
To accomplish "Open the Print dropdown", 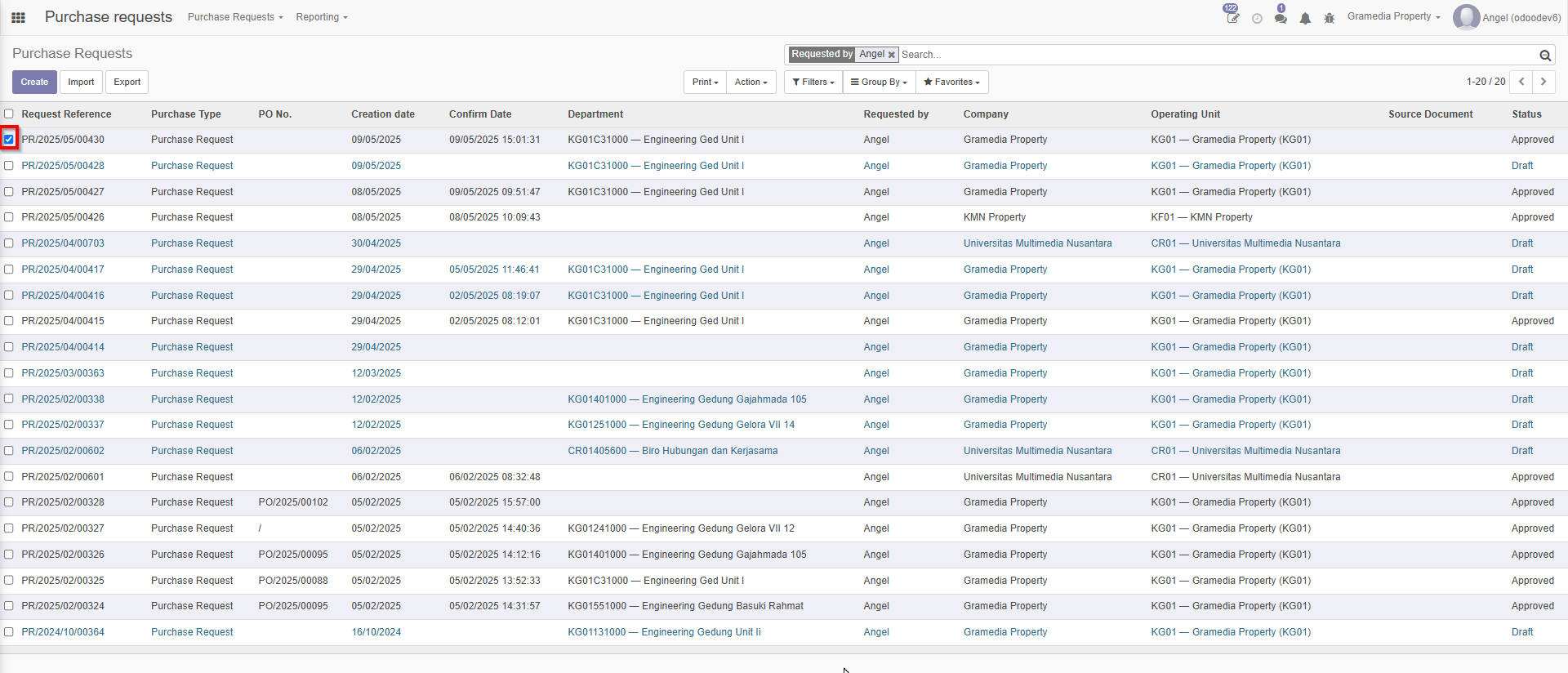I will tap(705, 82).
